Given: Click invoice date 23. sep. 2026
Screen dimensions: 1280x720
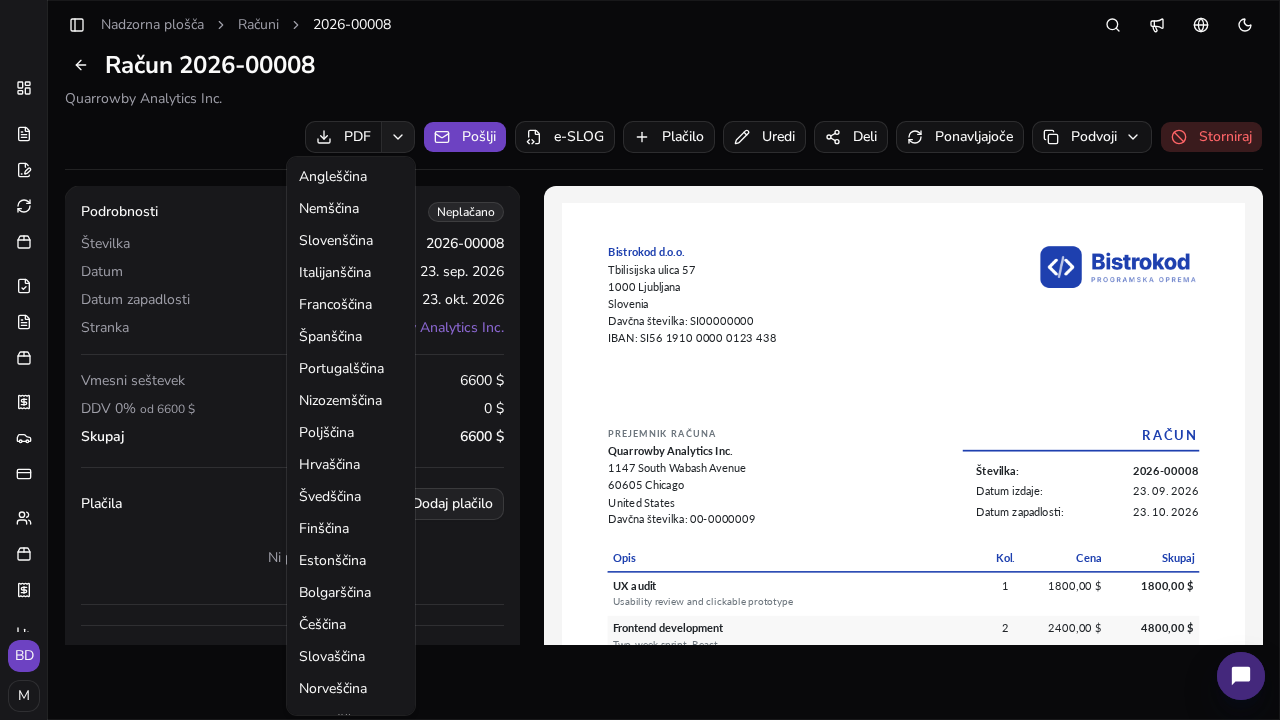Looking at the screenshot, I should pyautogui.click(x=462, y=272).
